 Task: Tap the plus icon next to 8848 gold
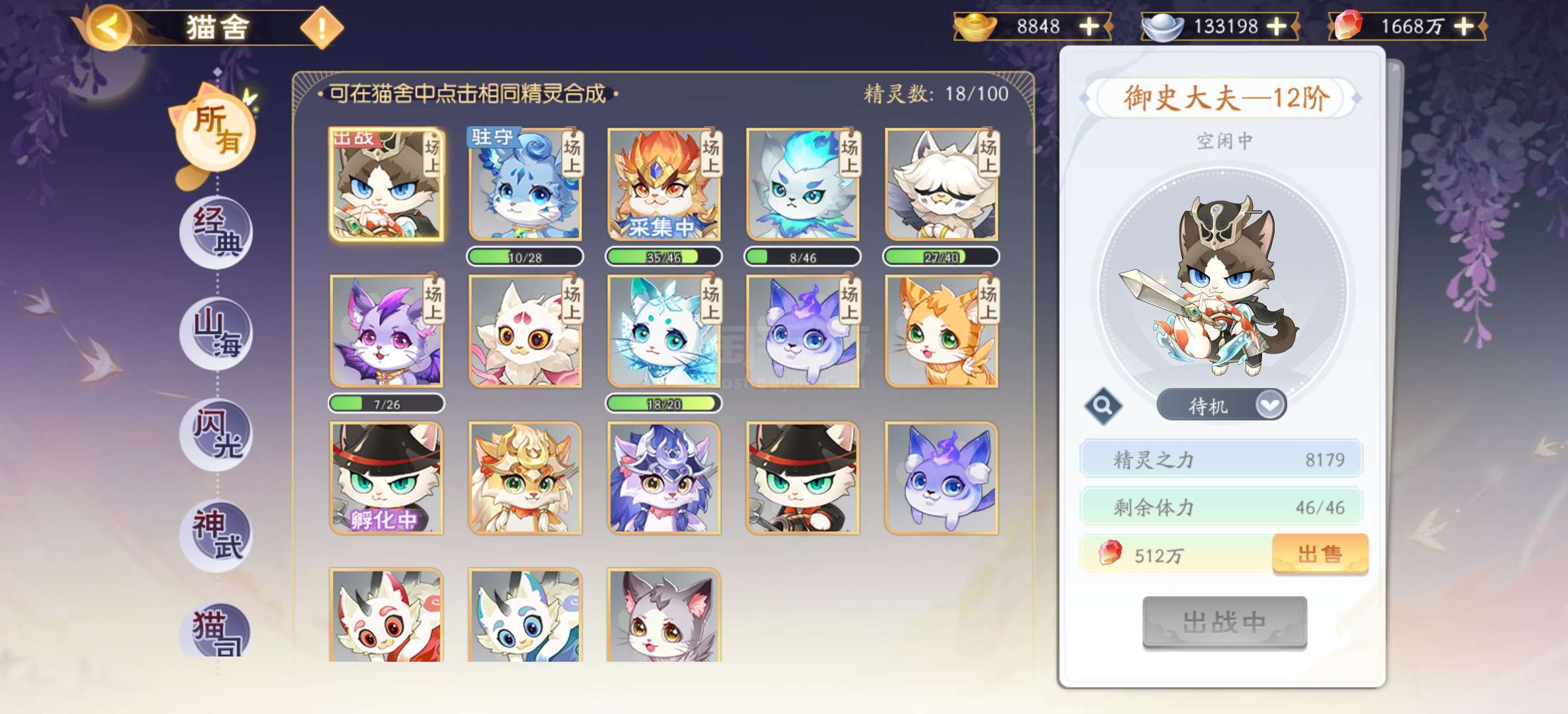pyautogui.click(x=1089, y=26)
